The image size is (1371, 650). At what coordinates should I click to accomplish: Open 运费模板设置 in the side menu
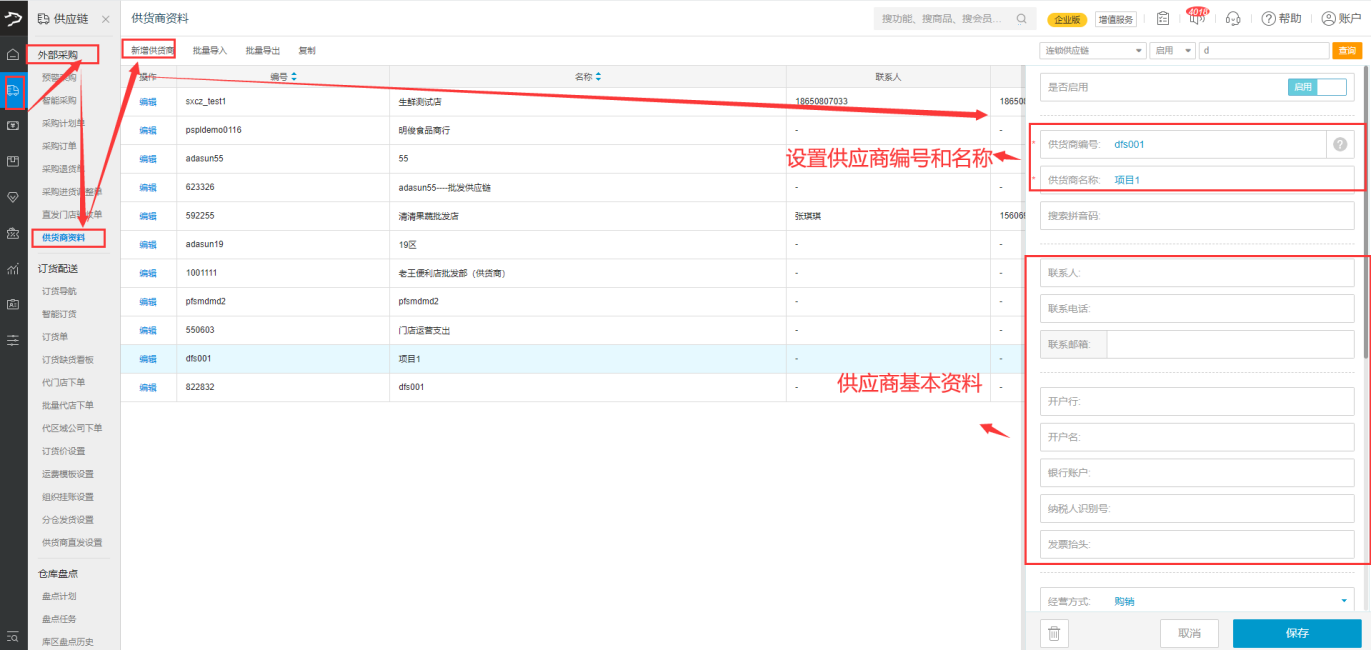[68, 474]
